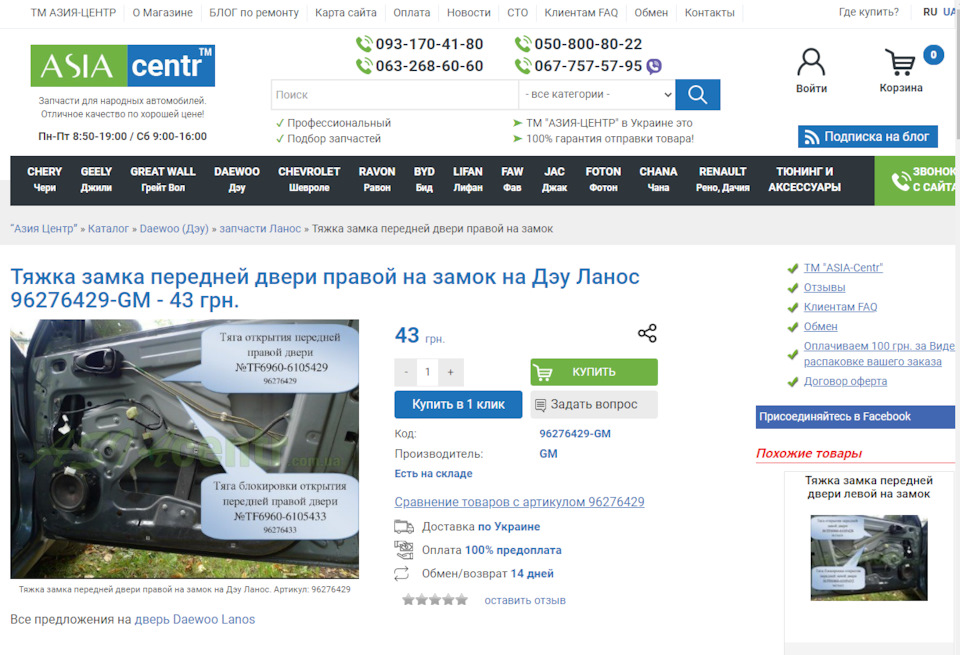
Task: Go to Каталог breadcrumb
Action: point(108,228)
